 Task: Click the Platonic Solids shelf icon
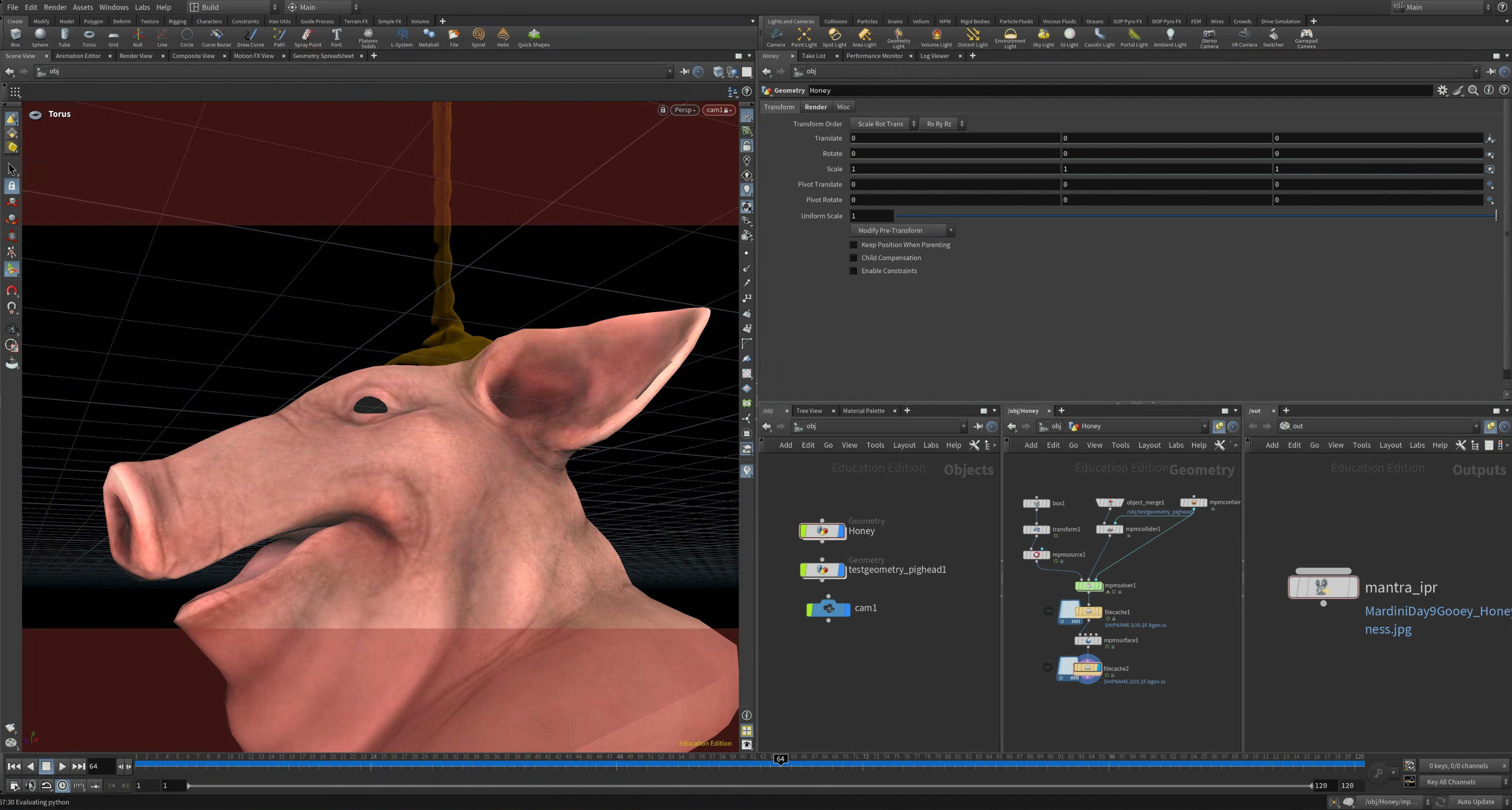coord(368,38)
